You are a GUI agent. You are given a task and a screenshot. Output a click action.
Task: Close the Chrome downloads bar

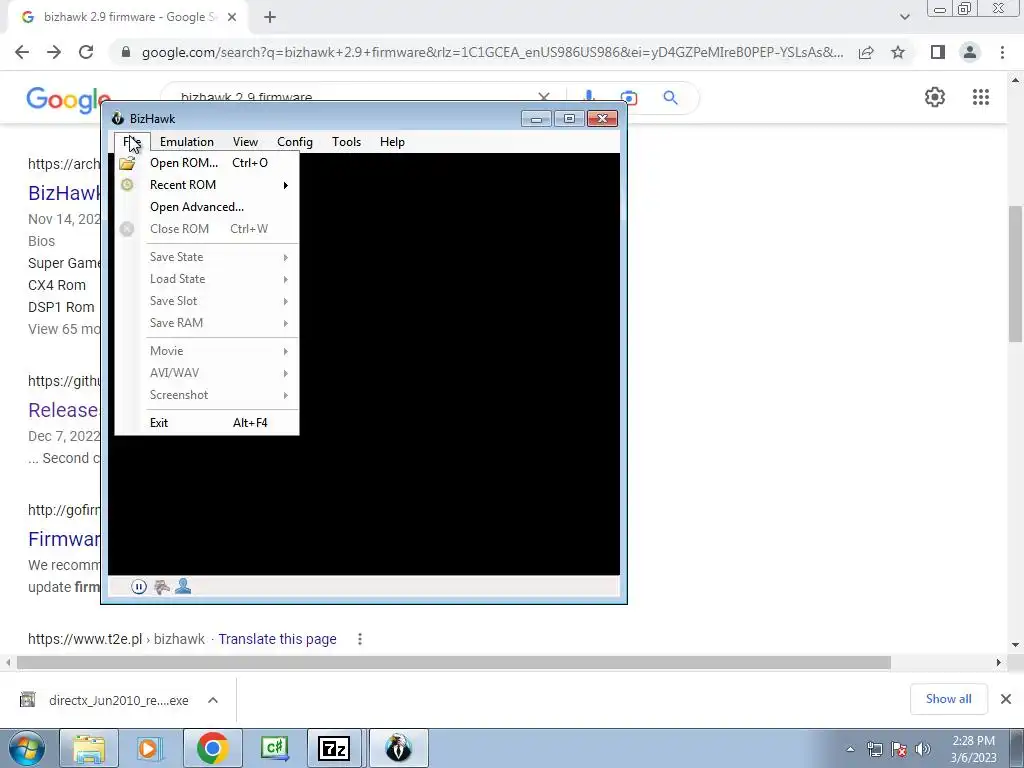pos(1006,699)
